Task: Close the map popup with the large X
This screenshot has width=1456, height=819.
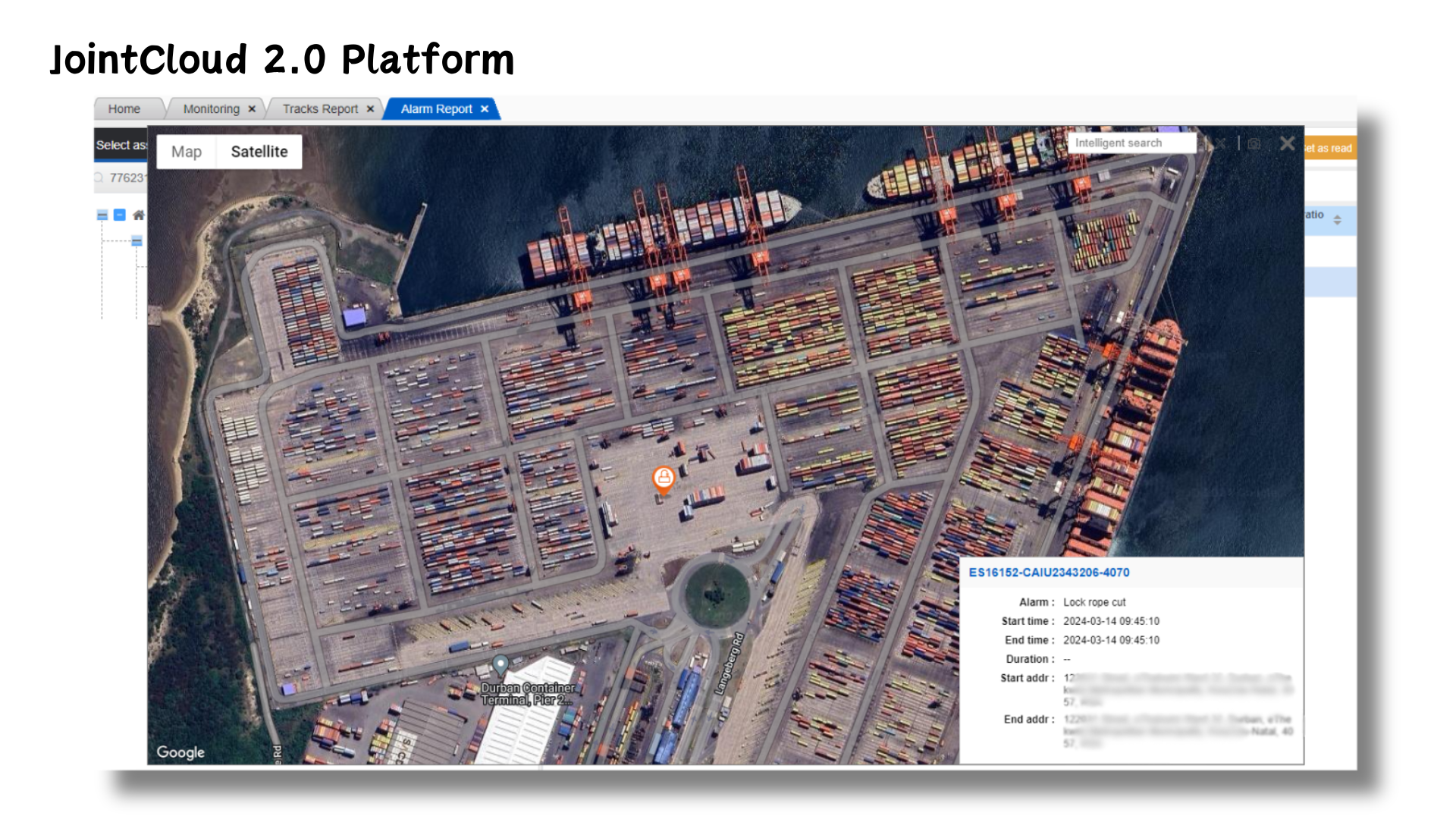Action: click(1287, 143)
